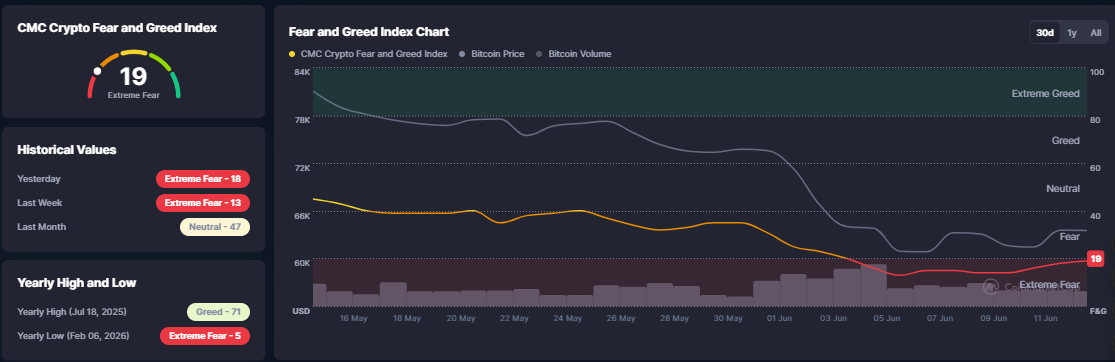Click the Neutral zone label on chart
The height and width of the screenshot is (362, 1115).
click(1063, 188)
